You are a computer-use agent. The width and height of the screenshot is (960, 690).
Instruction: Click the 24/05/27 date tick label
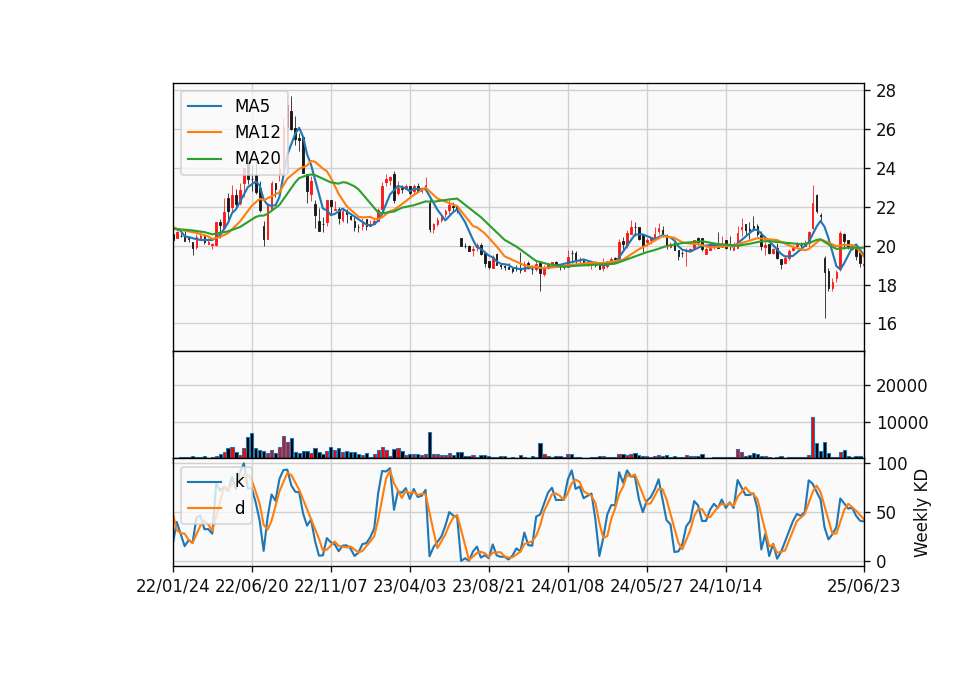pos(647,586)
